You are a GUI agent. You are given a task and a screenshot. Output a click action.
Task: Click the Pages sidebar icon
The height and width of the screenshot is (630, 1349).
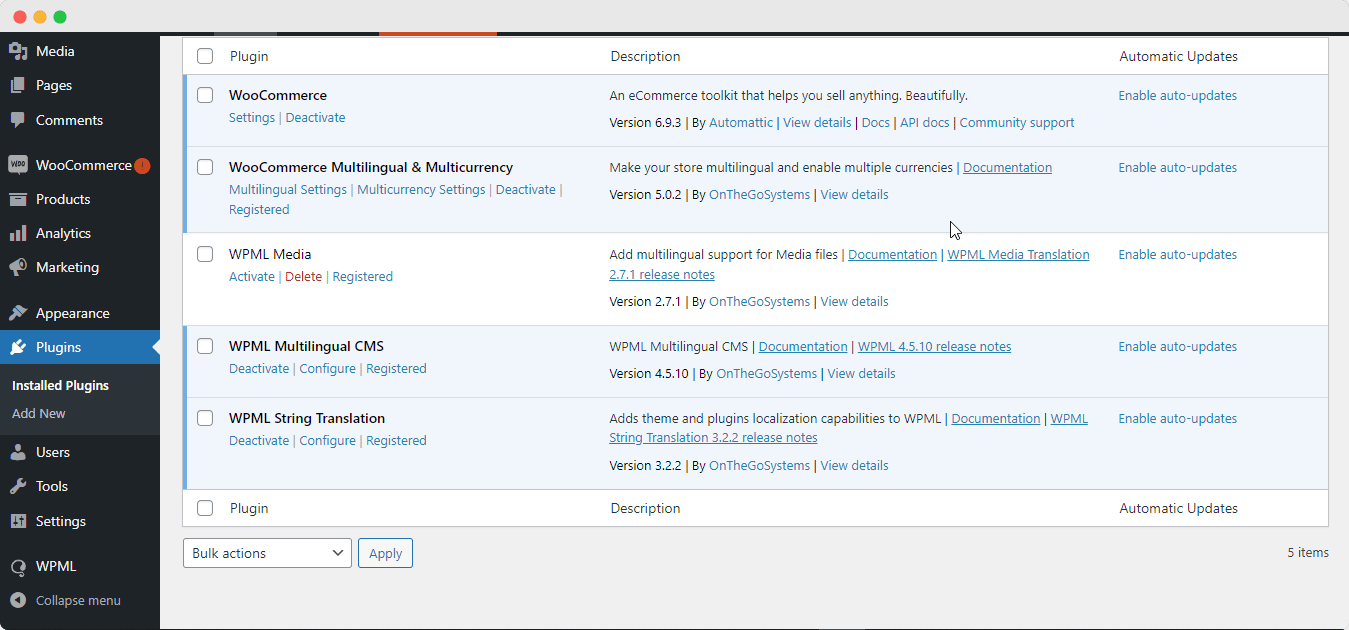point(18,86)
